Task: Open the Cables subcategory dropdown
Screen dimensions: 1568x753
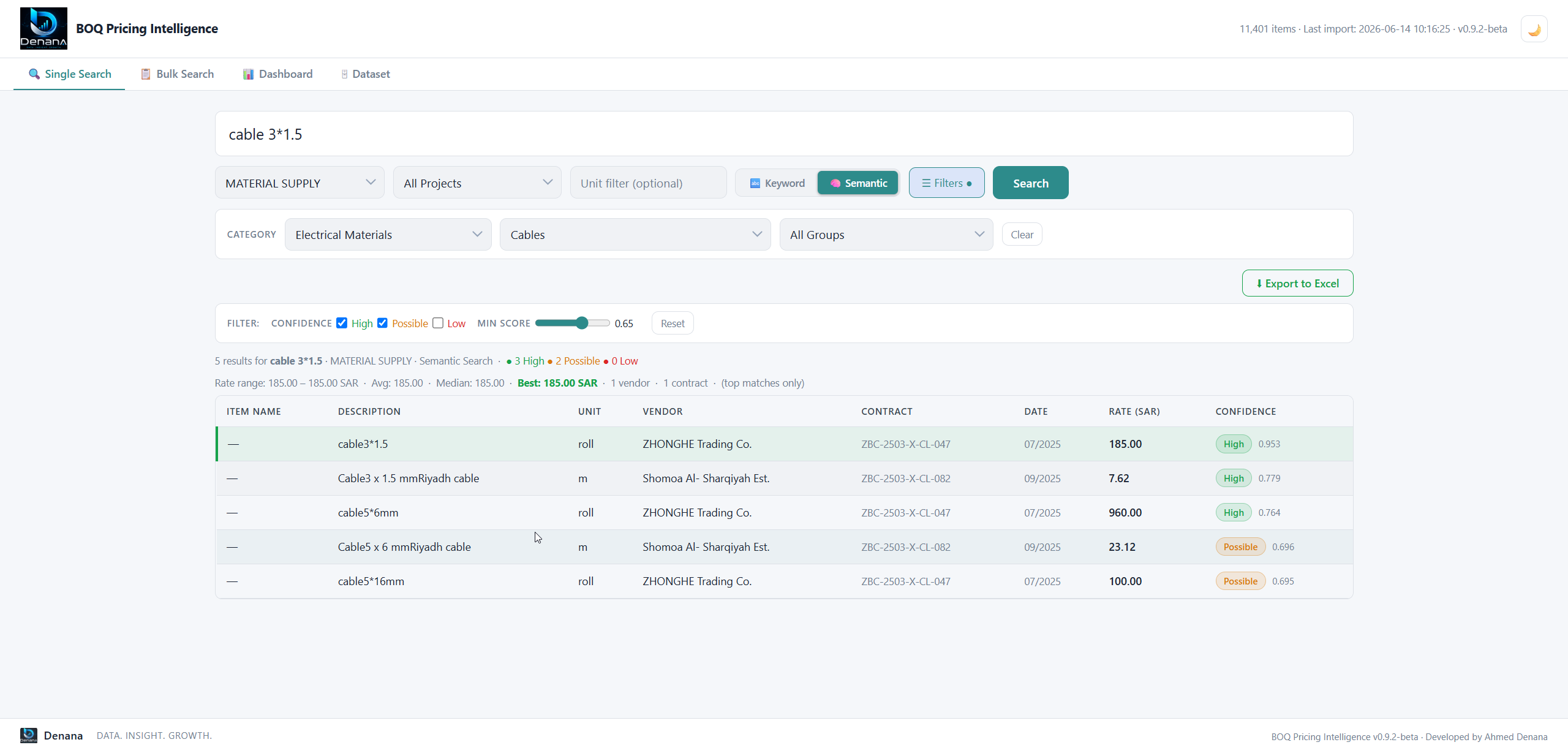Action: point(635,235)
